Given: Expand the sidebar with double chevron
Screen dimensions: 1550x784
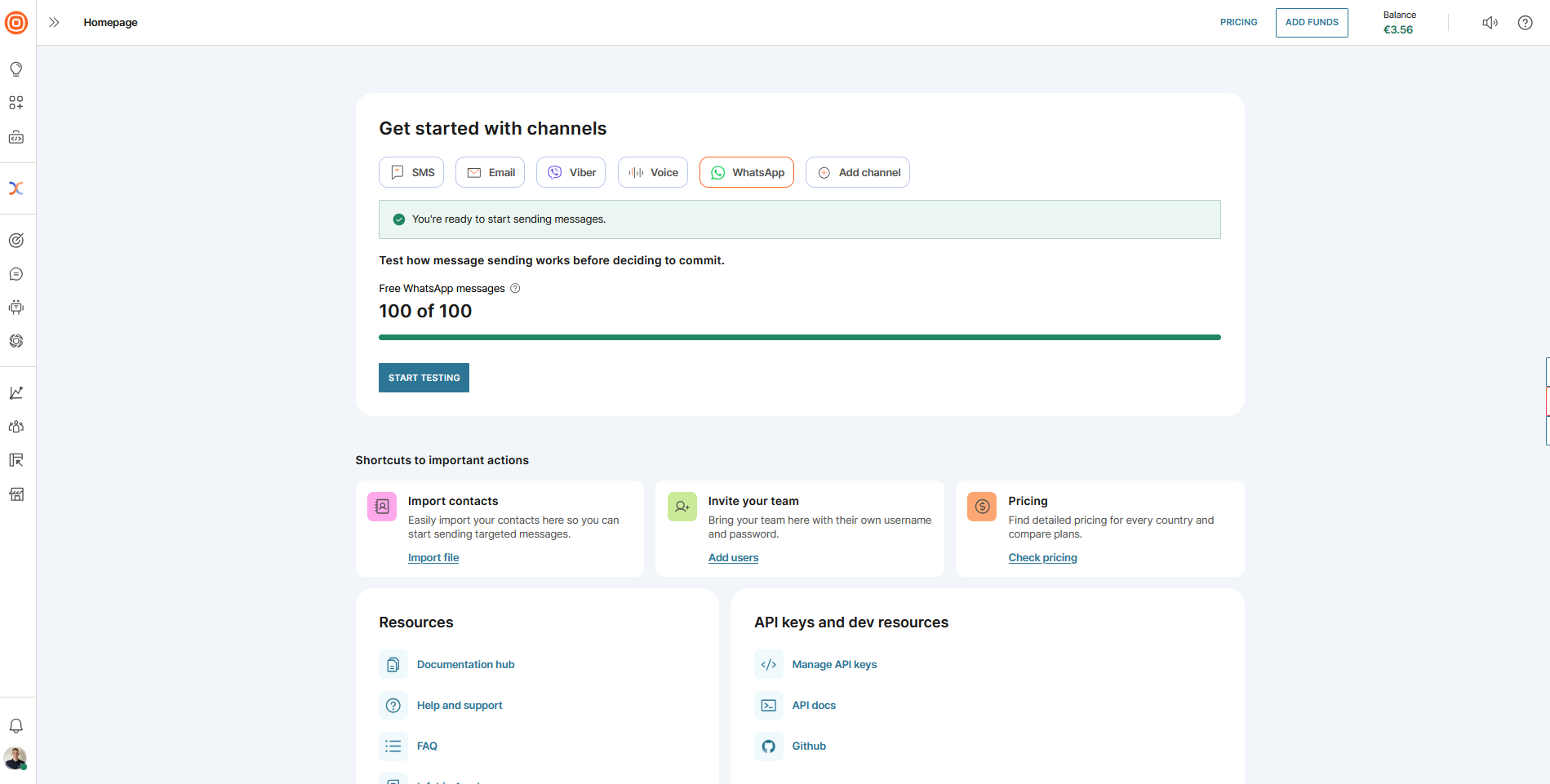Looking at the screenshot, I should [x=54, y=23].
